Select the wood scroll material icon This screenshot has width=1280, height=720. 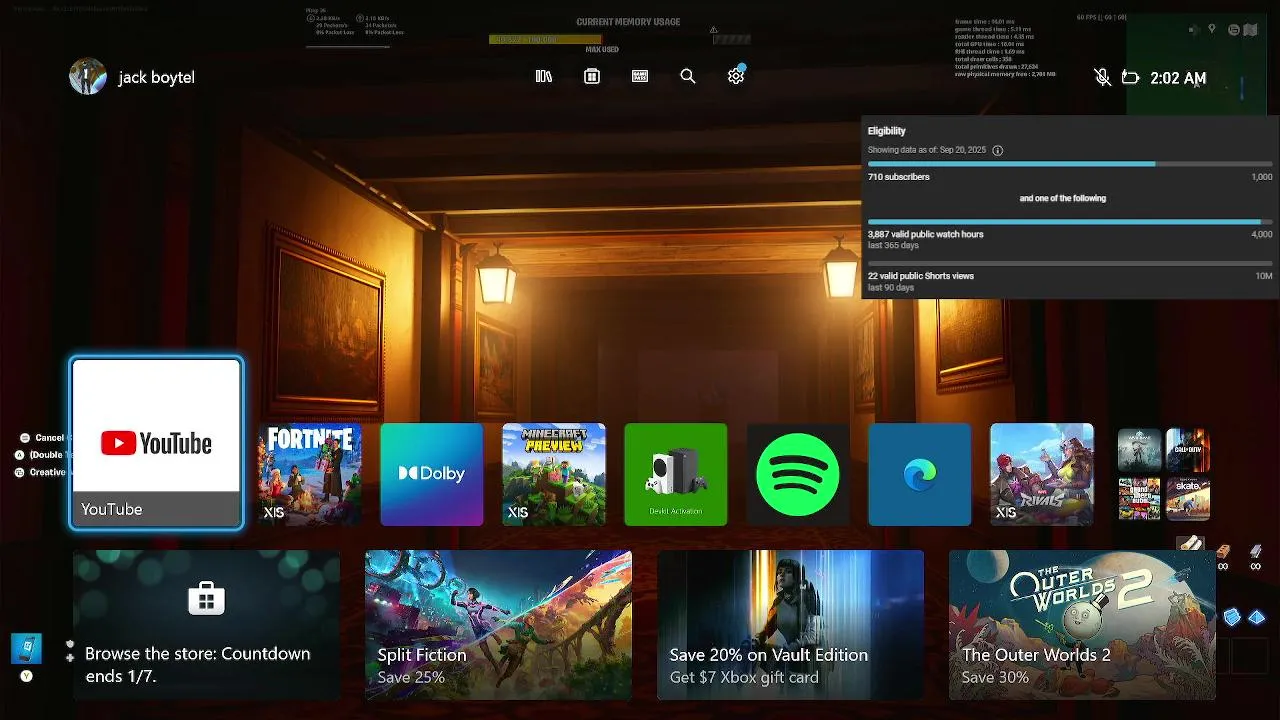tap(1190, 544)
